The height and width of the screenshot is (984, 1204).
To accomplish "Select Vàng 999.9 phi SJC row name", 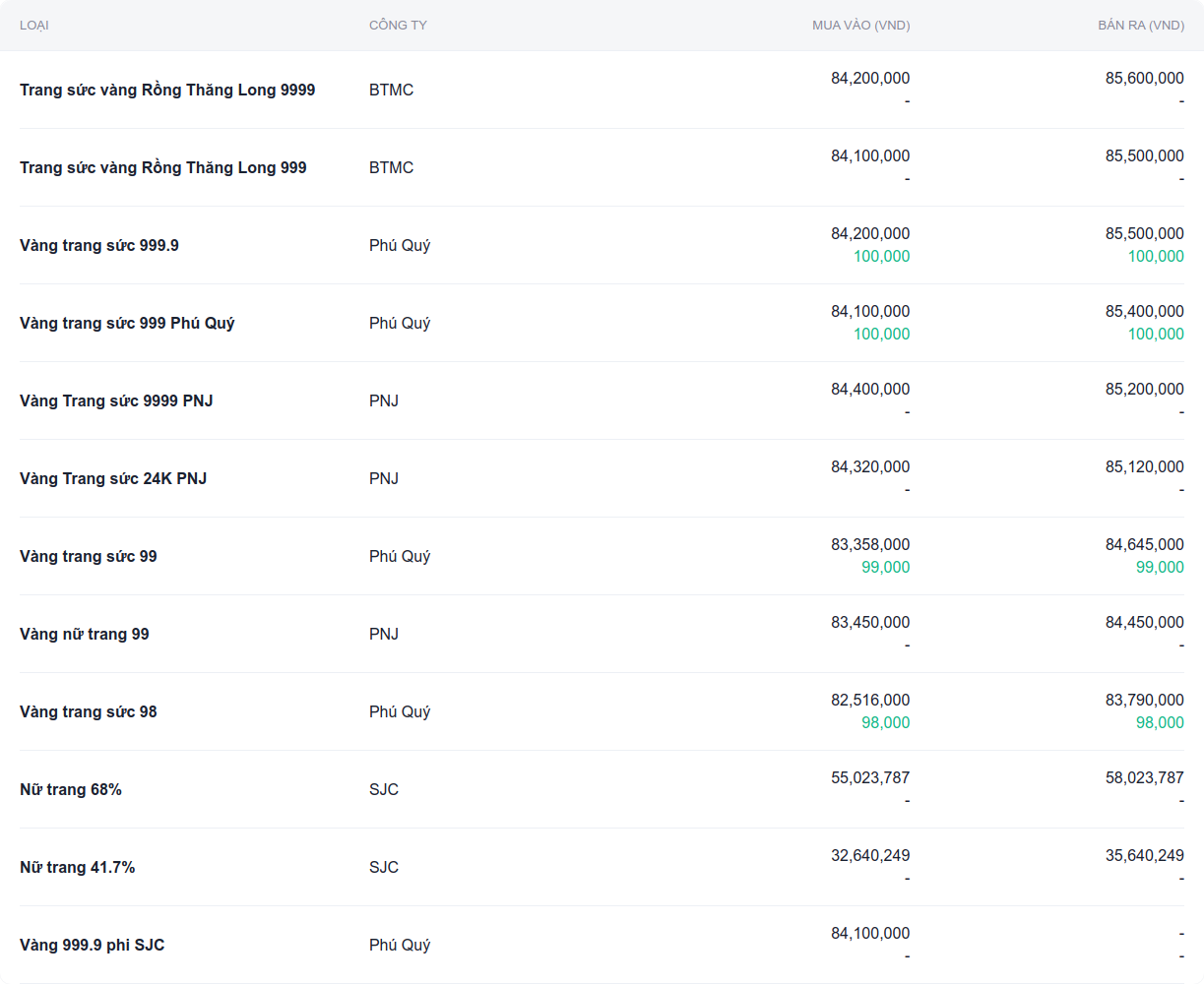I will tap(93, 945).
